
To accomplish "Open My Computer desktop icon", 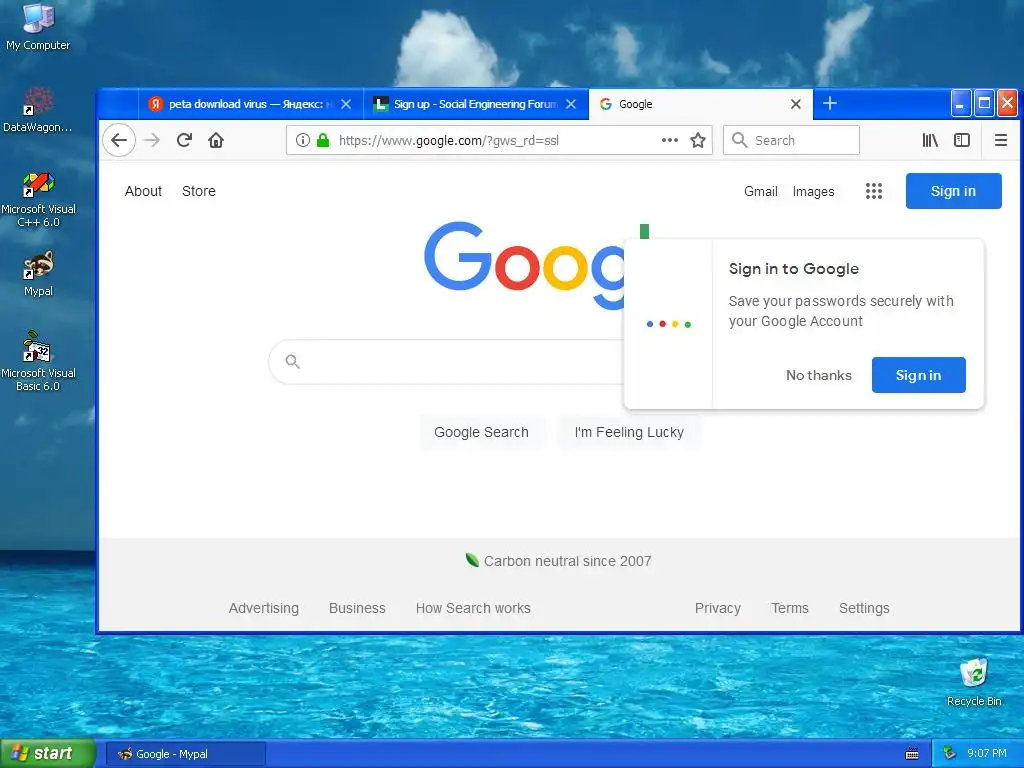I will [38, 26].
